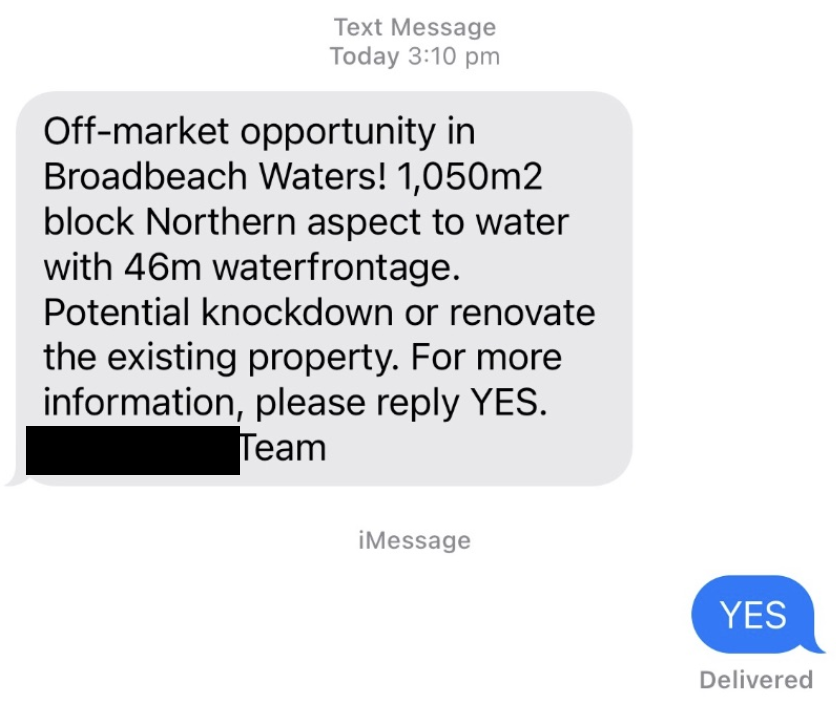The width and height of the screenshot is (836, 712).
Task: Tap the iMessage separator label
Action: point(415,540)
